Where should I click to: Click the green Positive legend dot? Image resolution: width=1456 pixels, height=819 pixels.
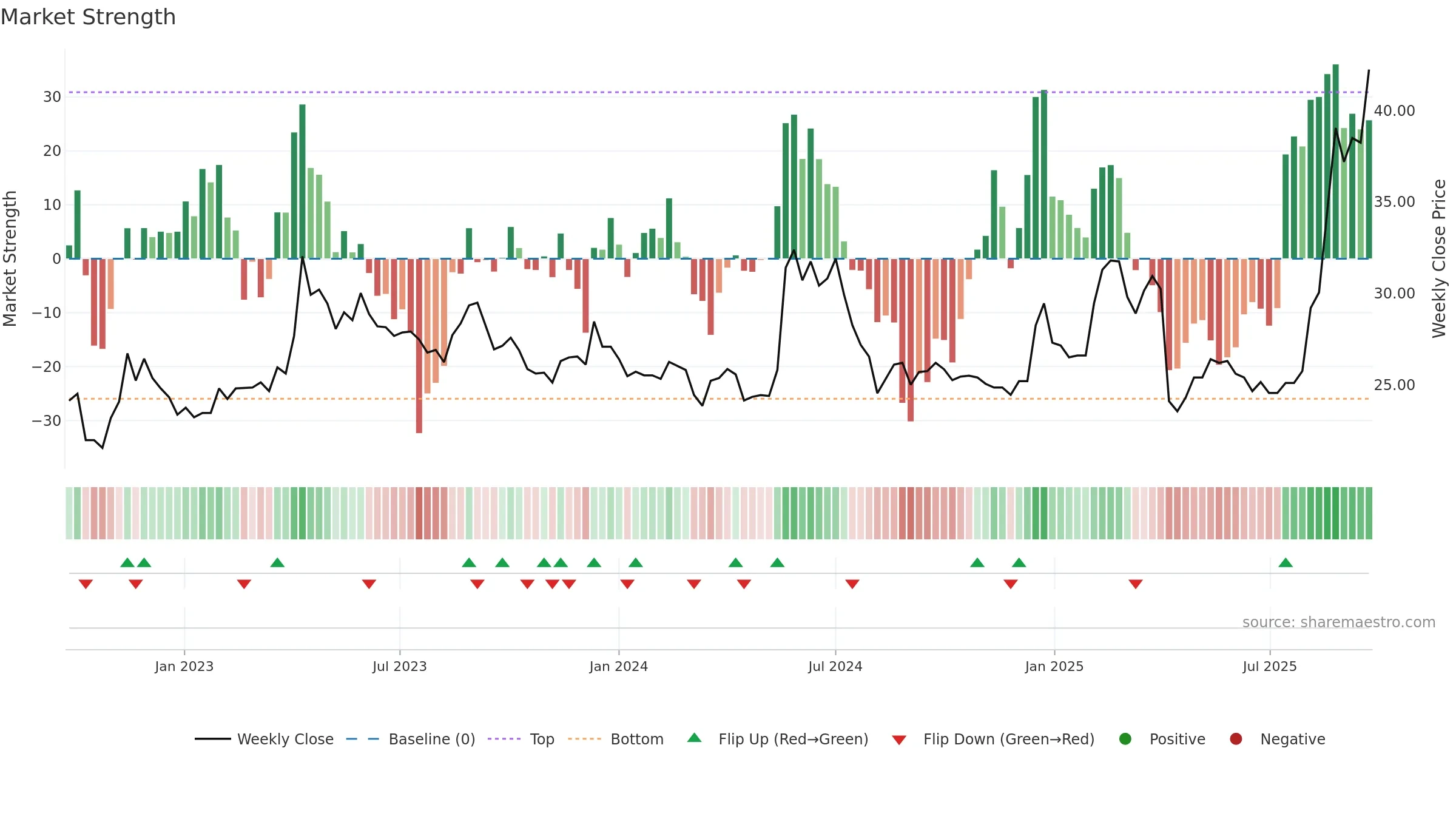point(1125,739)
